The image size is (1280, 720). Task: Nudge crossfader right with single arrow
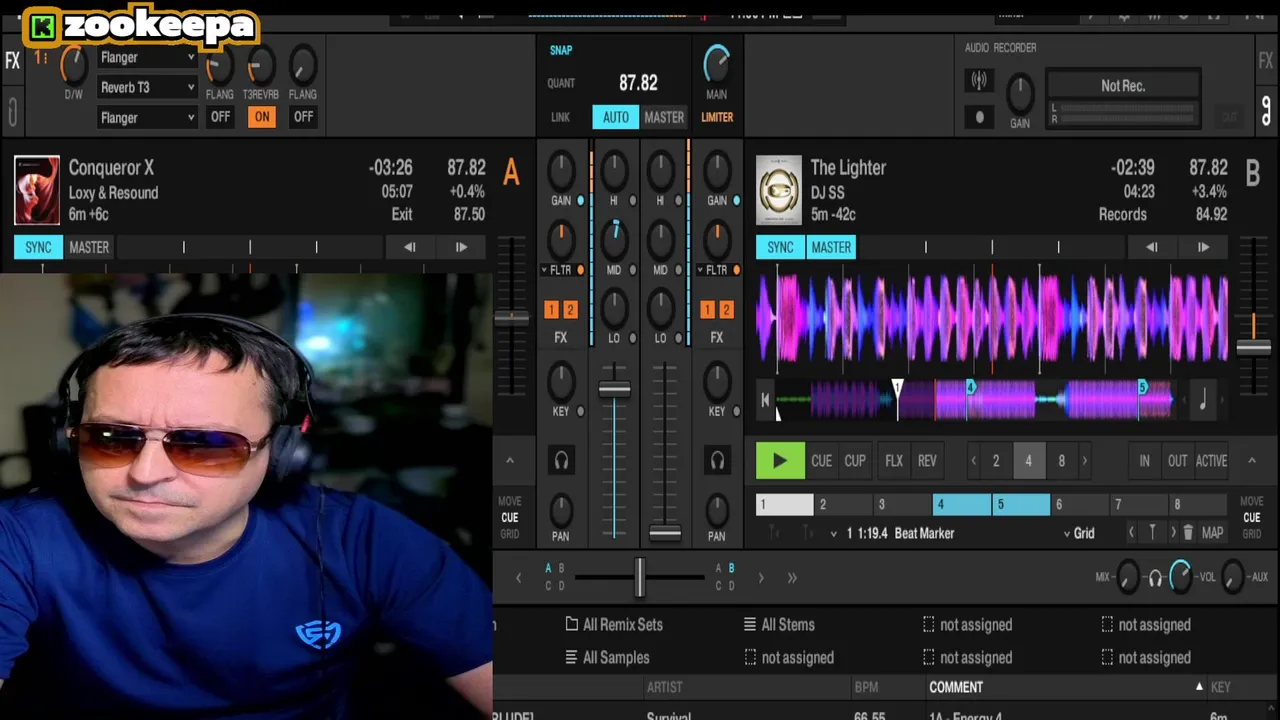pos(761,577)
